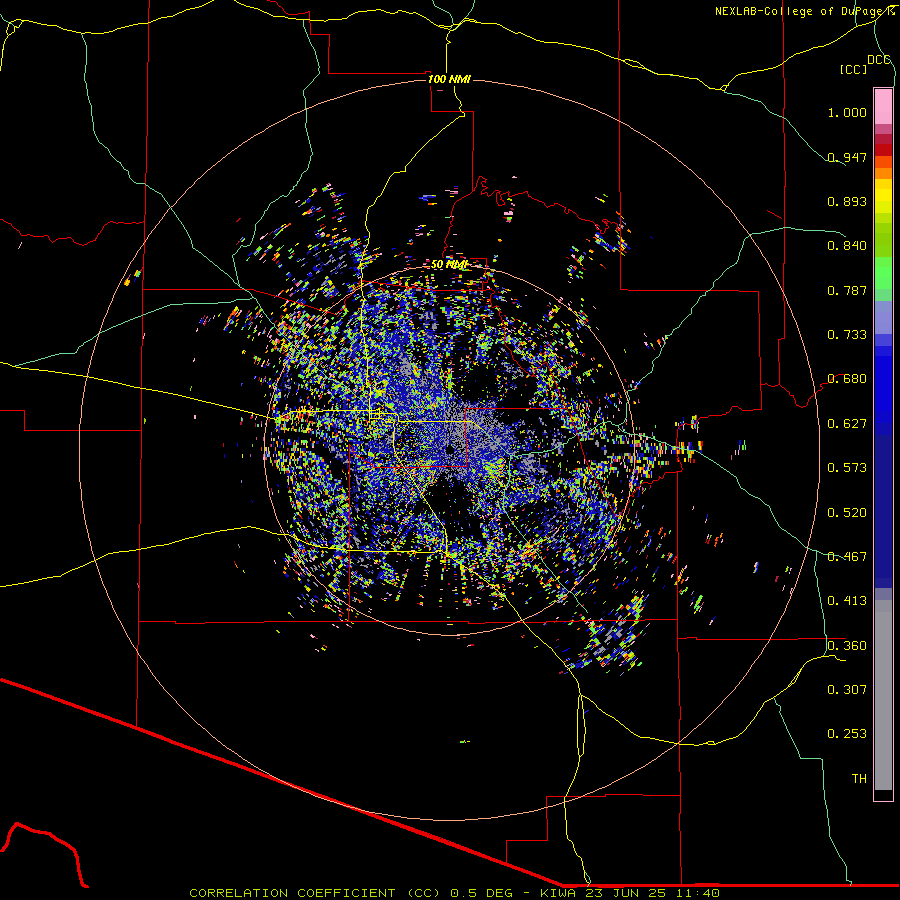Click the 0.467 color scale value
Viewport: 900px width, 900px height.
click(x=847, y=557)
